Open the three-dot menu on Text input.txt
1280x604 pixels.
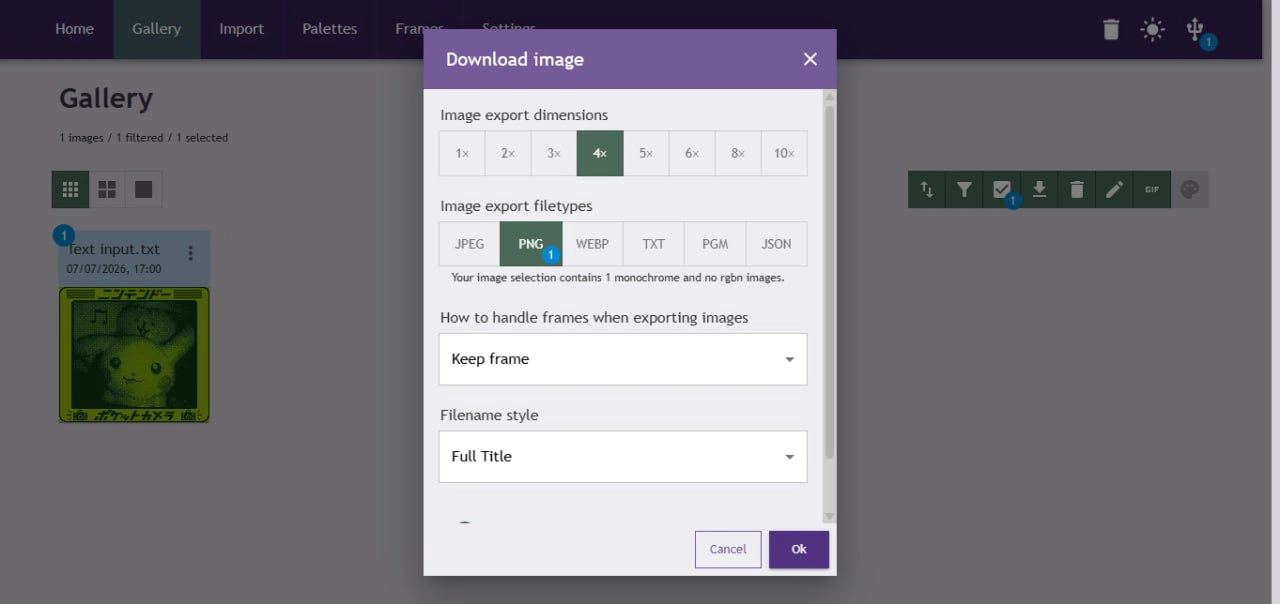(190, 252)
